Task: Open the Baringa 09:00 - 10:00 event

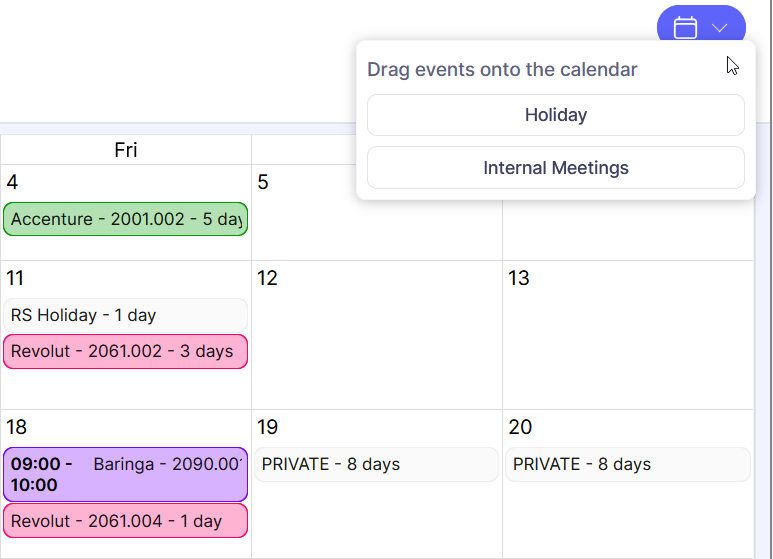Action: click(x=125, y=474)
